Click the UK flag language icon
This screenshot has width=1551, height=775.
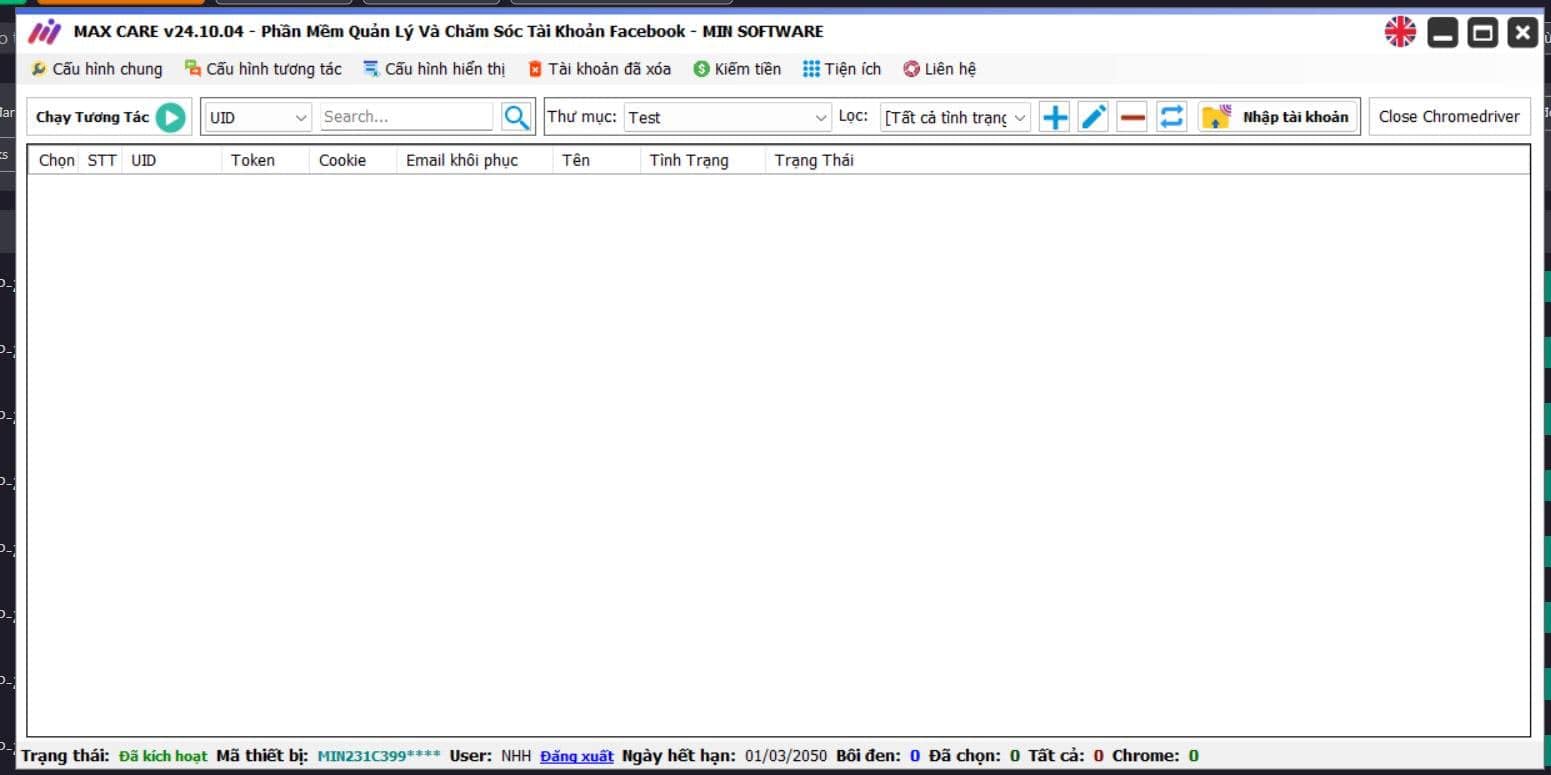[x=1400, y=32]
